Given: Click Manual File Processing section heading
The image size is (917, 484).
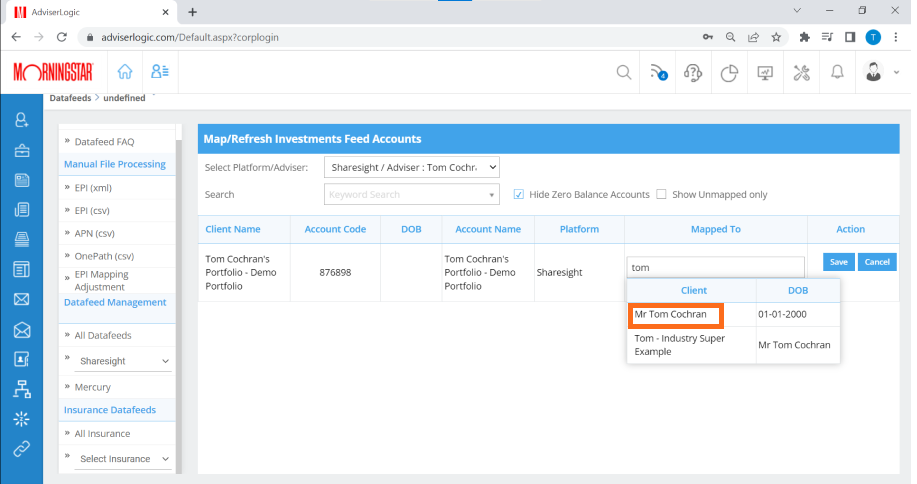Looking at the screenshot, I should click(115, 164).
